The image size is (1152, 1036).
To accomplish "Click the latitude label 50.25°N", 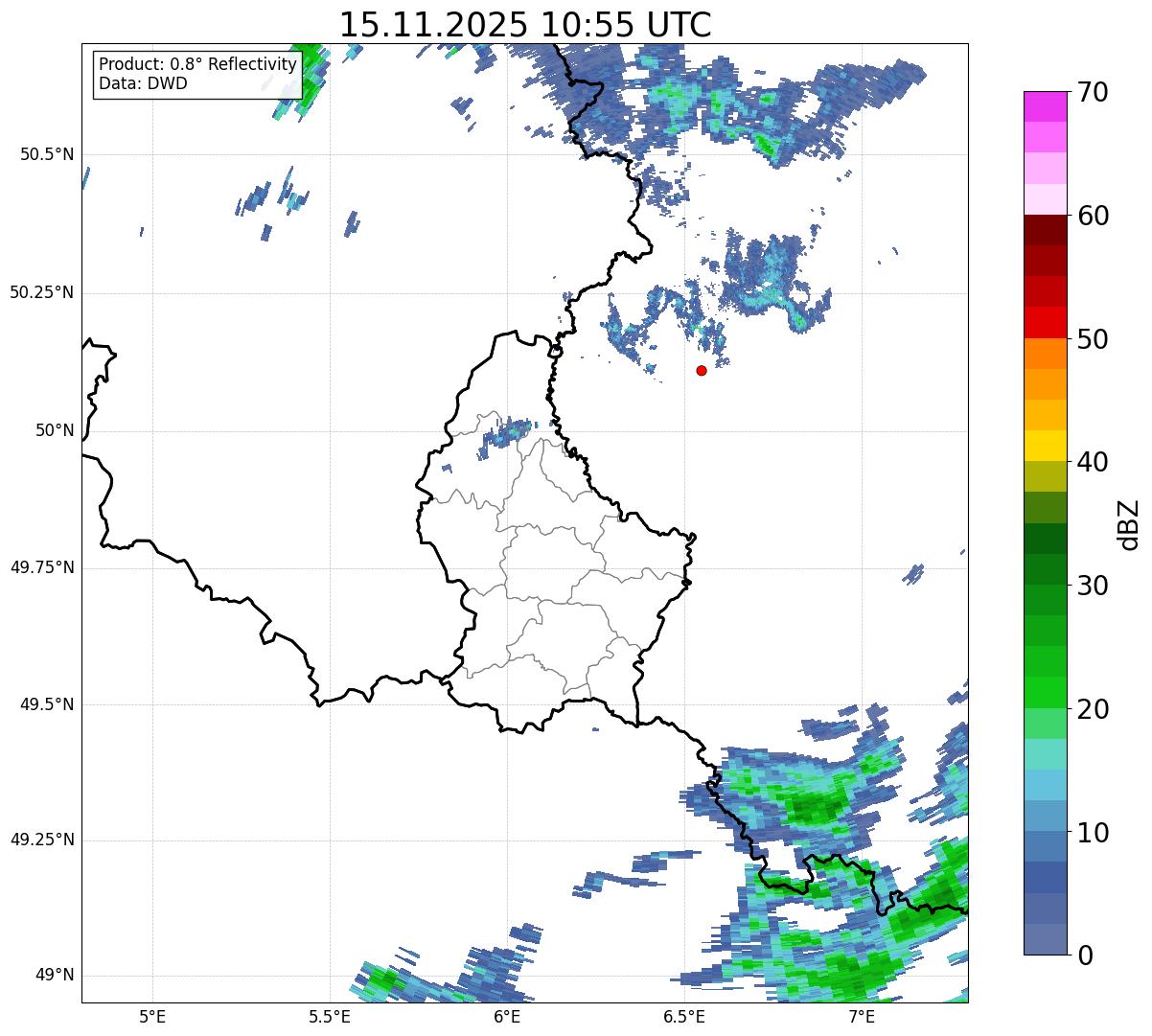I will pos(41,292).
